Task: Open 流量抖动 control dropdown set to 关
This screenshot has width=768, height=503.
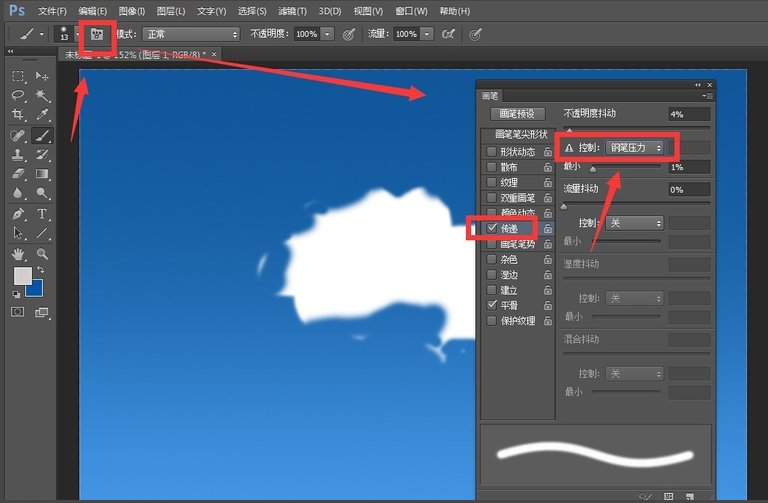Action: (x=635, y=223)
